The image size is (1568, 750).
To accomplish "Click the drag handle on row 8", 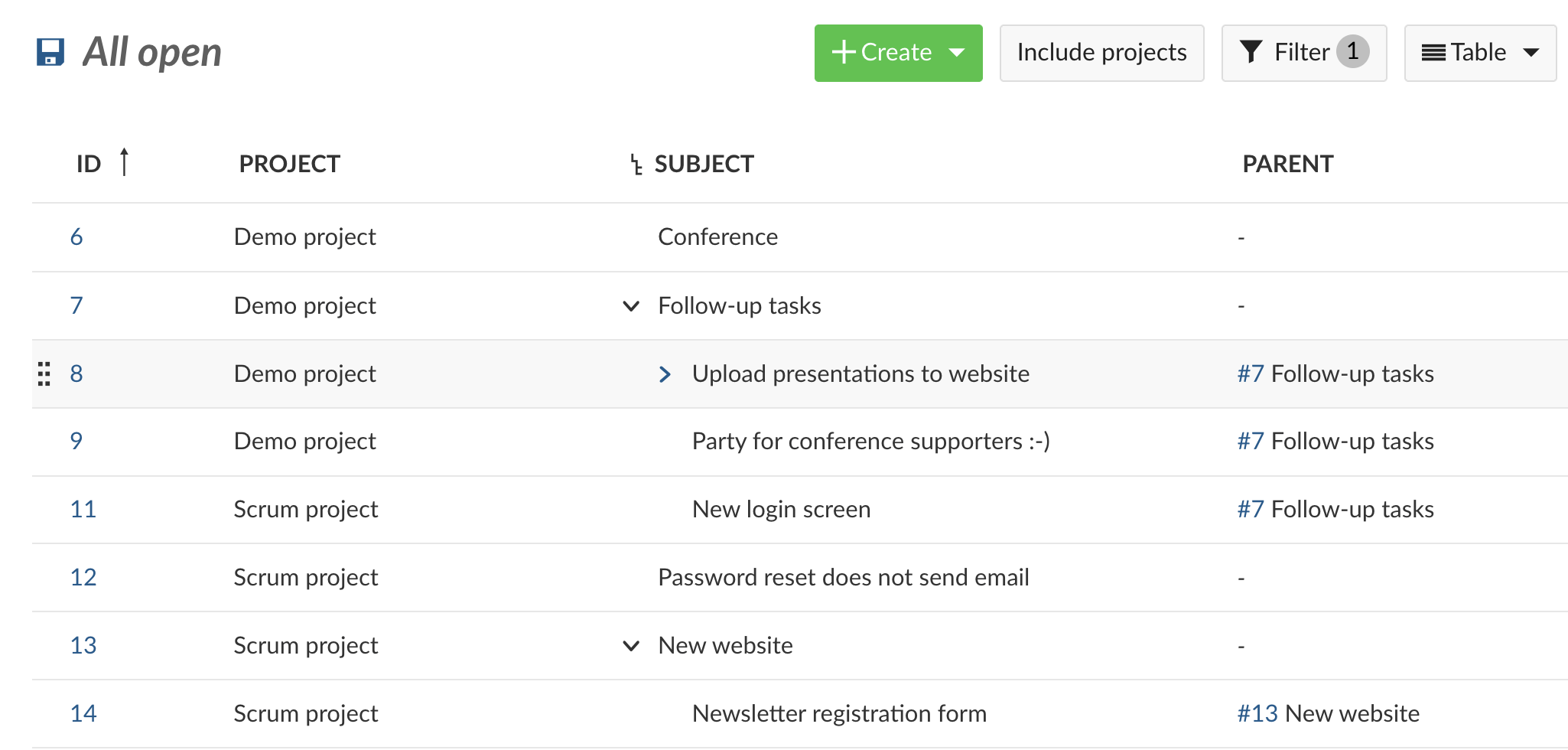I will click(x=44, y=373).
